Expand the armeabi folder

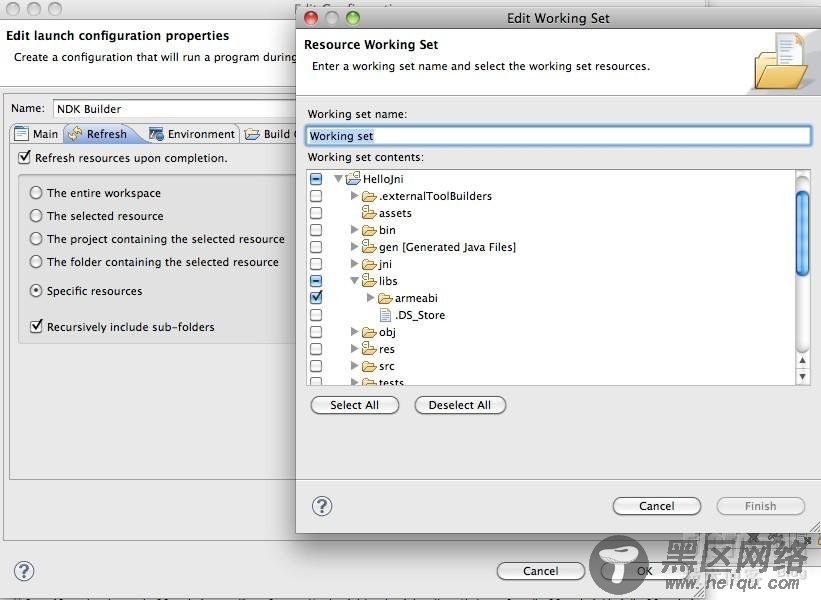371,298
